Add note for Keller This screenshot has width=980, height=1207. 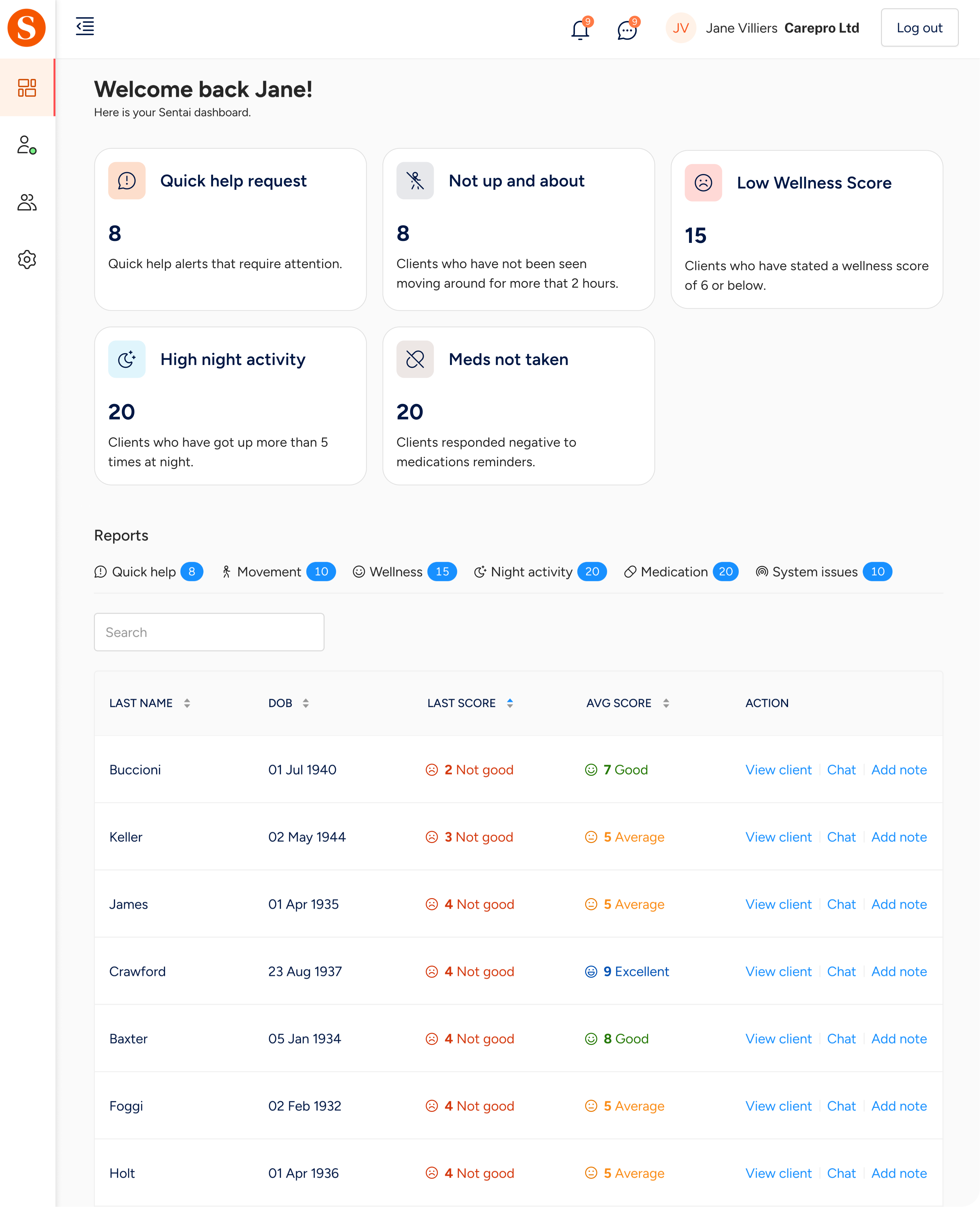tap(899, 837)
